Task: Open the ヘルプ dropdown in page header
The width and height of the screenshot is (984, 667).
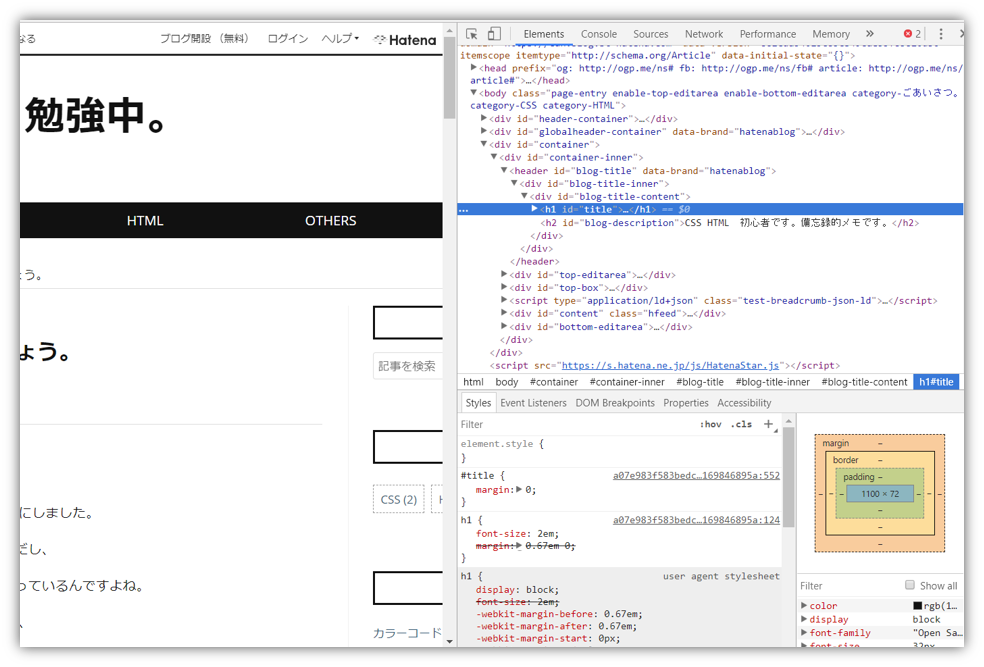Action: [340, 39]
